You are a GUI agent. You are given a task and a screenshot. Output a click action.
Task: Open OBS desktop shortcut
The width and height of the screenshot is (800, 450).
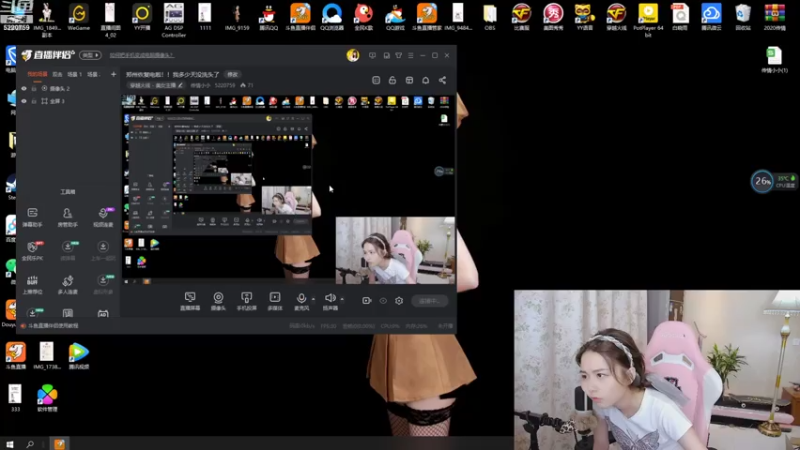coord(490,17)
